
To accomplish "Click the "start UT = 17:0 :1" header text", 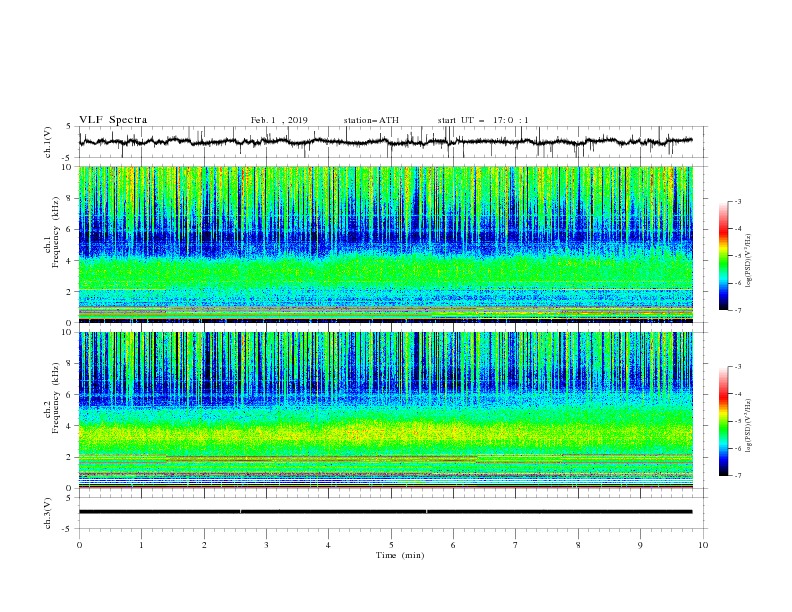I will (483, 120).
